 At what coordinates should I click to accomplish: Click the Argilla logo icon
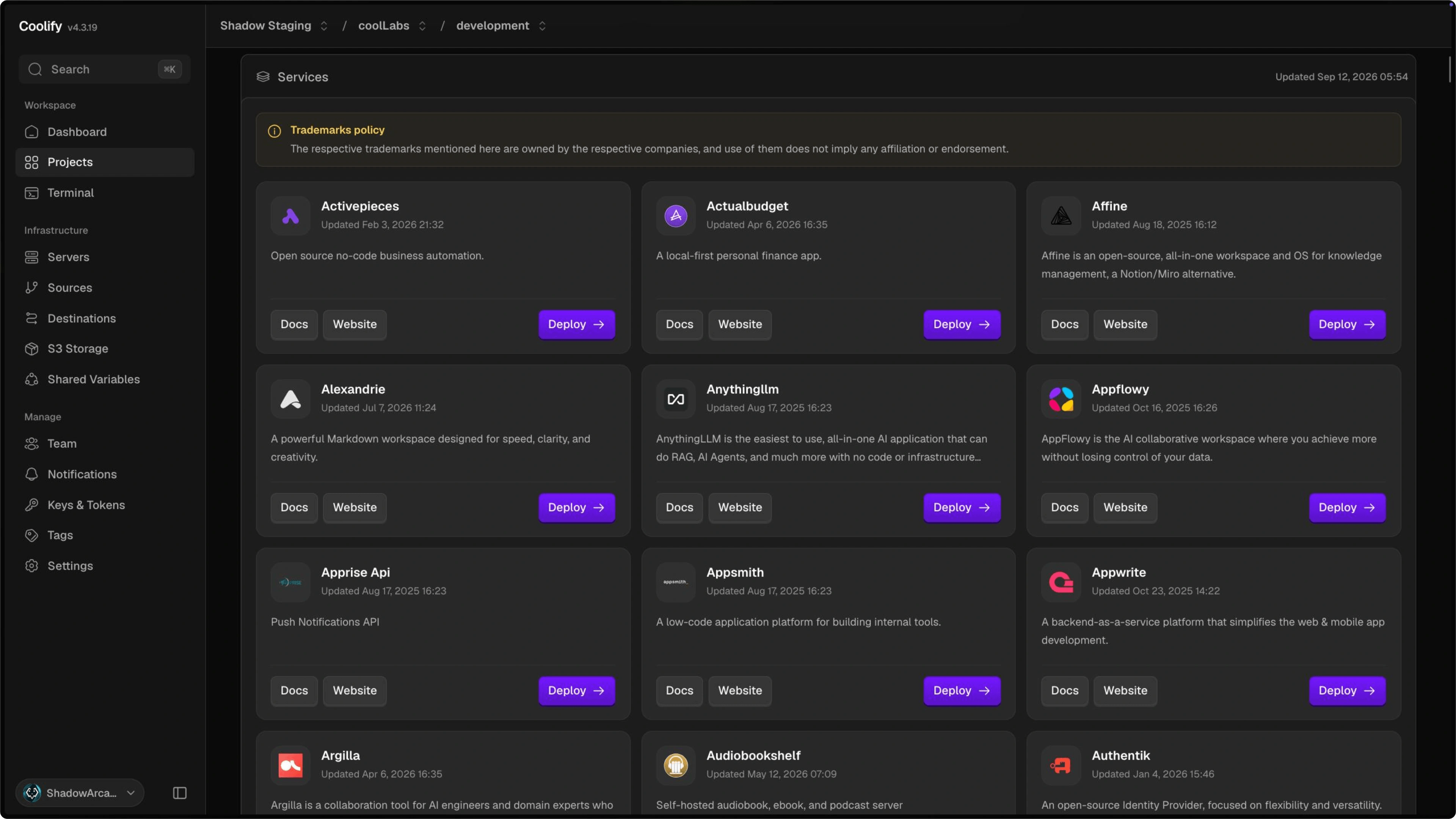click(x=290, y=765)
